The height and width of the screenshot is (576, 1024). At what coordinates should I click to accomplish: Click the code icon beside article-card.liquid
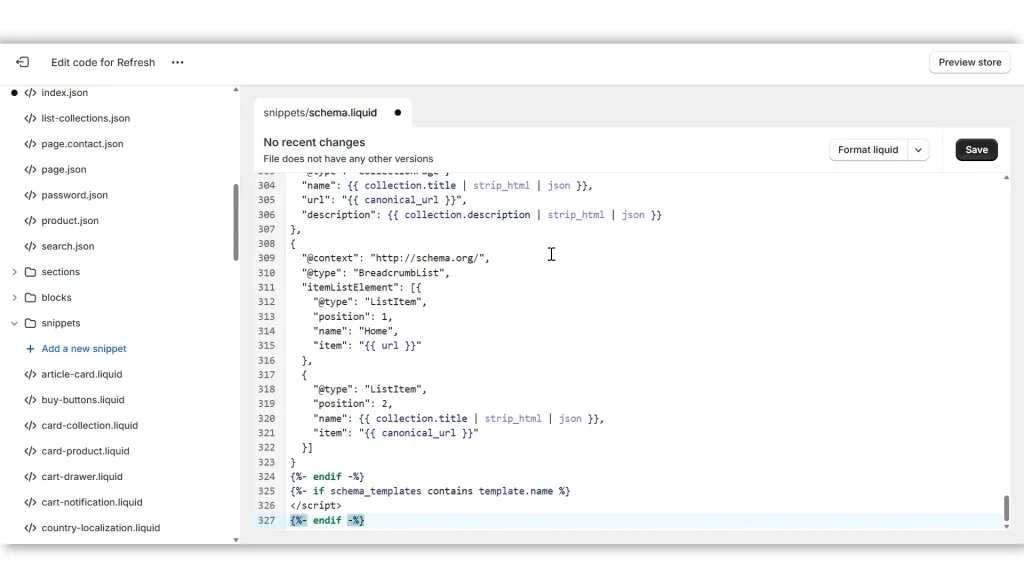coord(30,374)
